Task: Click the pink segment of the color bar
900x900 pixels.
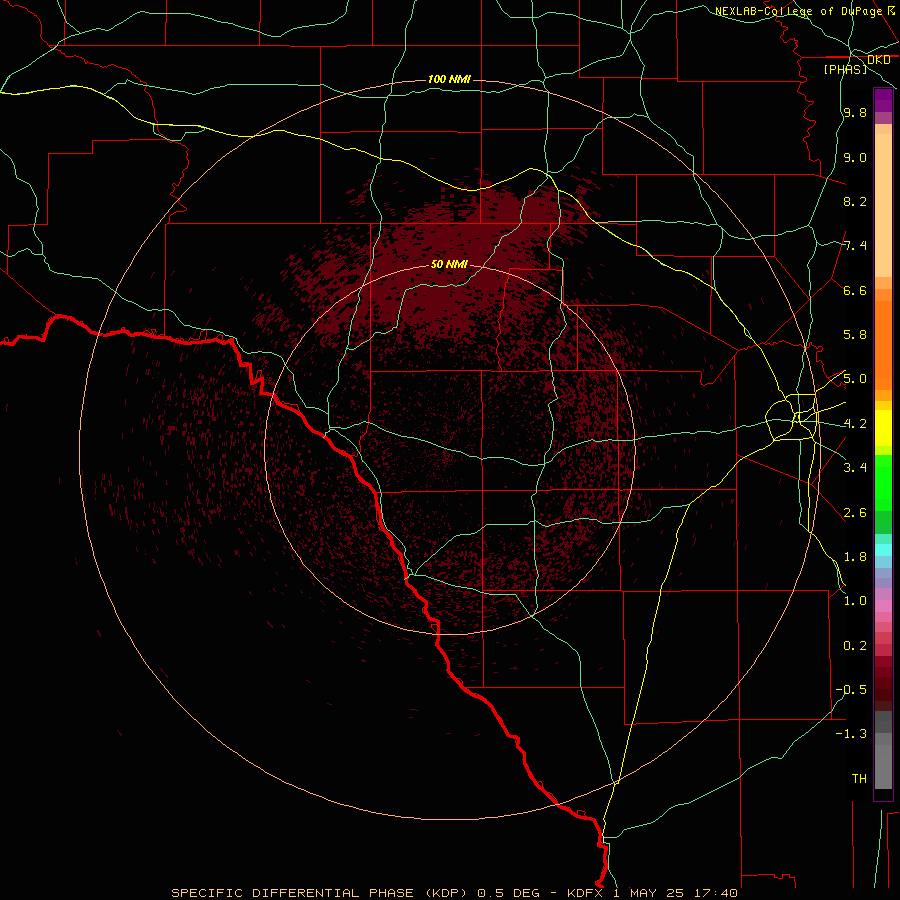Action: coord(883,606)
